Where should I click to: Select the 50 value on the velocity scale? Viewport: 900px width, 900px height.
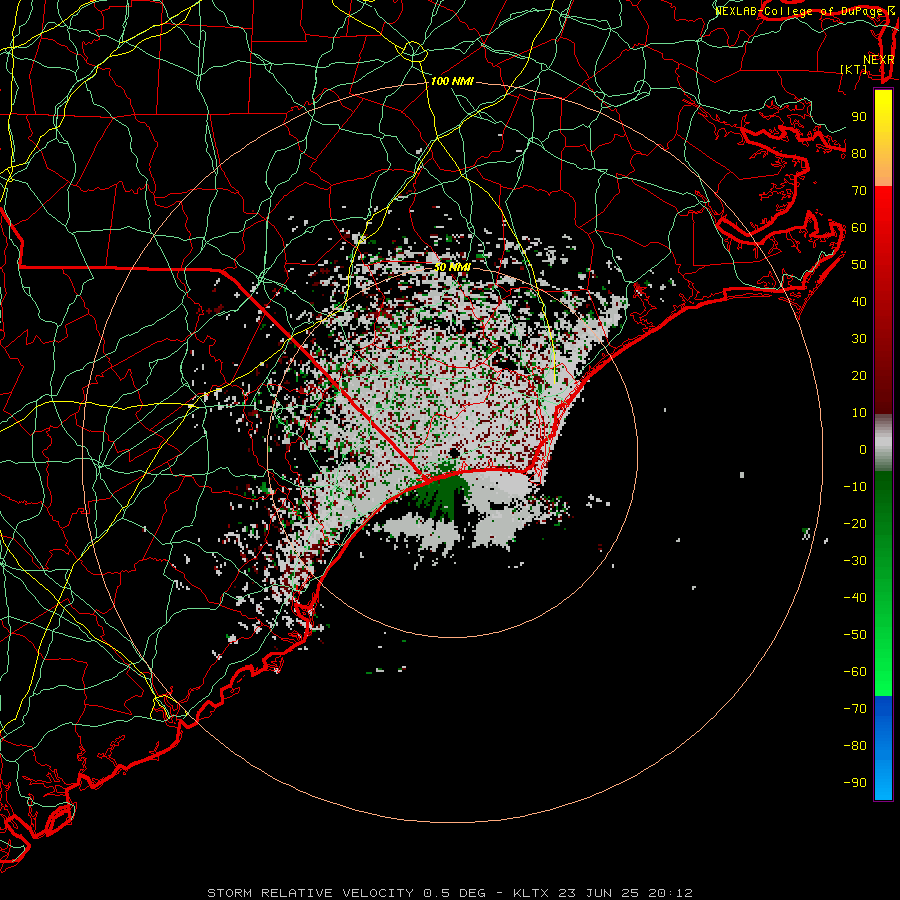click(859, 265)
